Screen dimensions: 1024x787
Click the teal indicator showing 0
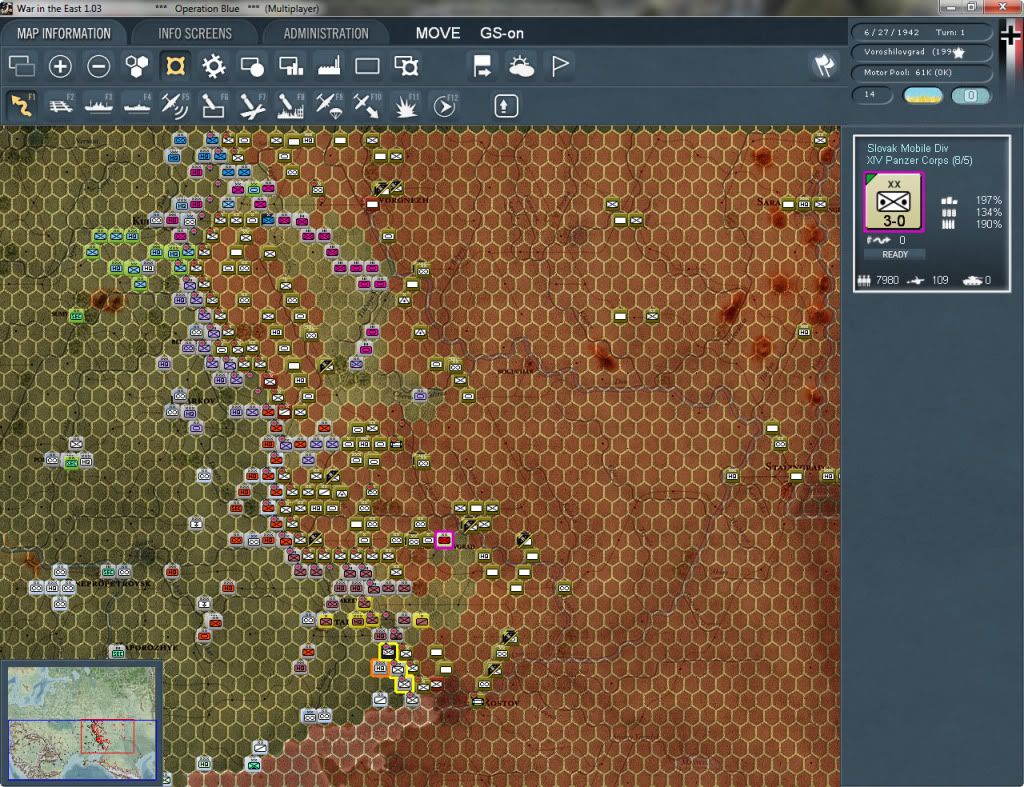point(970,96)
